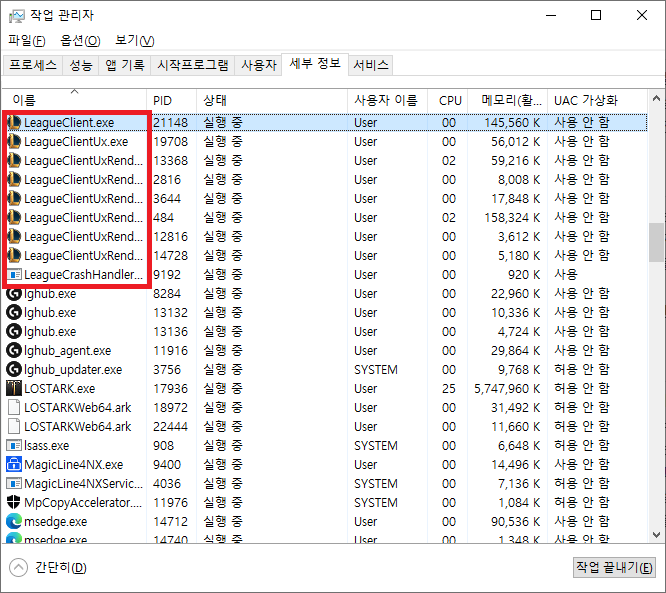Click the lghub_updater.exe icon
Screen dimensions: 666x593
(x=14, y=370)
